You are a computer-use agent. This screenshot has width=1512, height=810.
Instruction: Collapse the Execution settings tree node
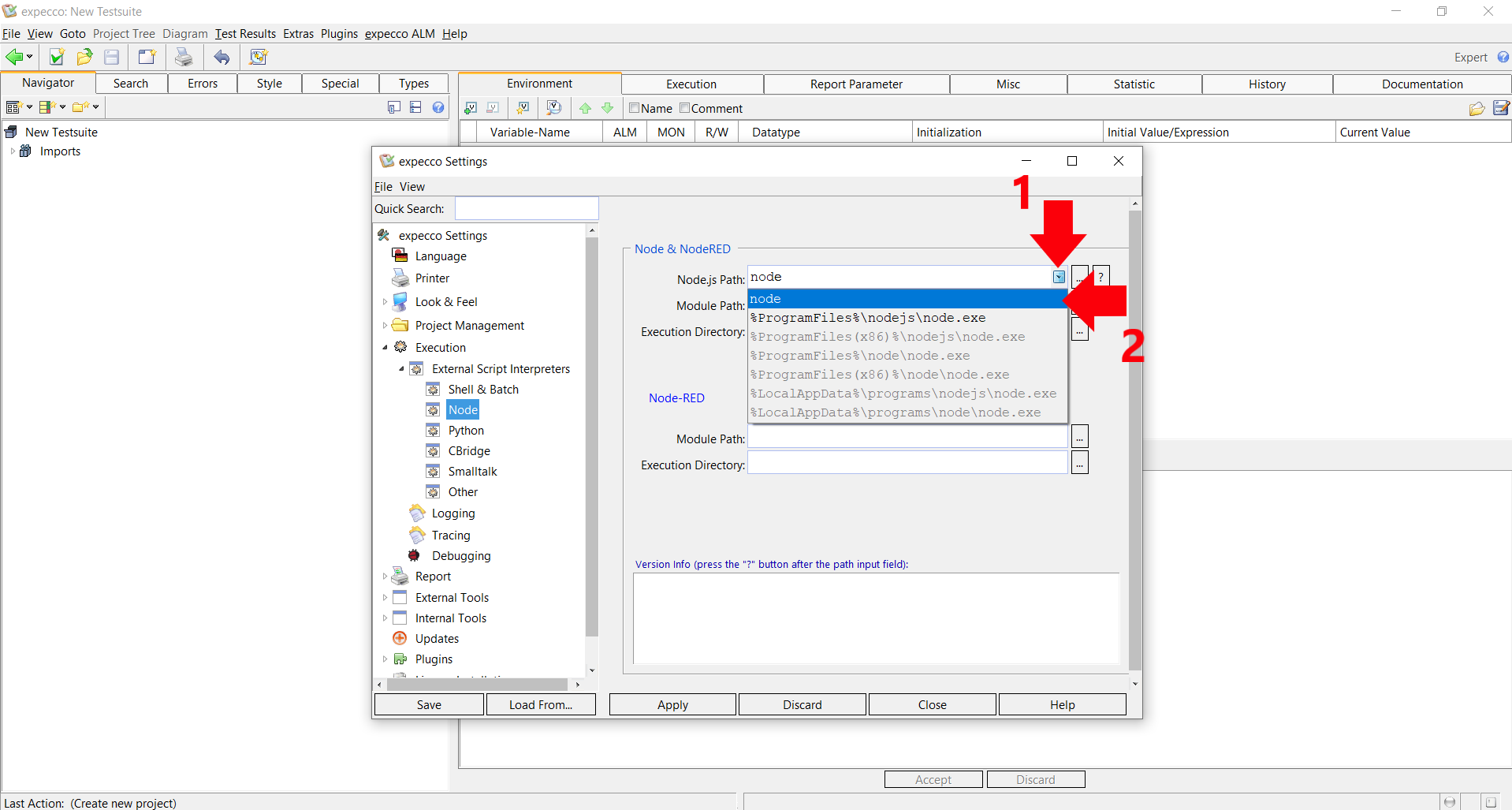[385, 348]
